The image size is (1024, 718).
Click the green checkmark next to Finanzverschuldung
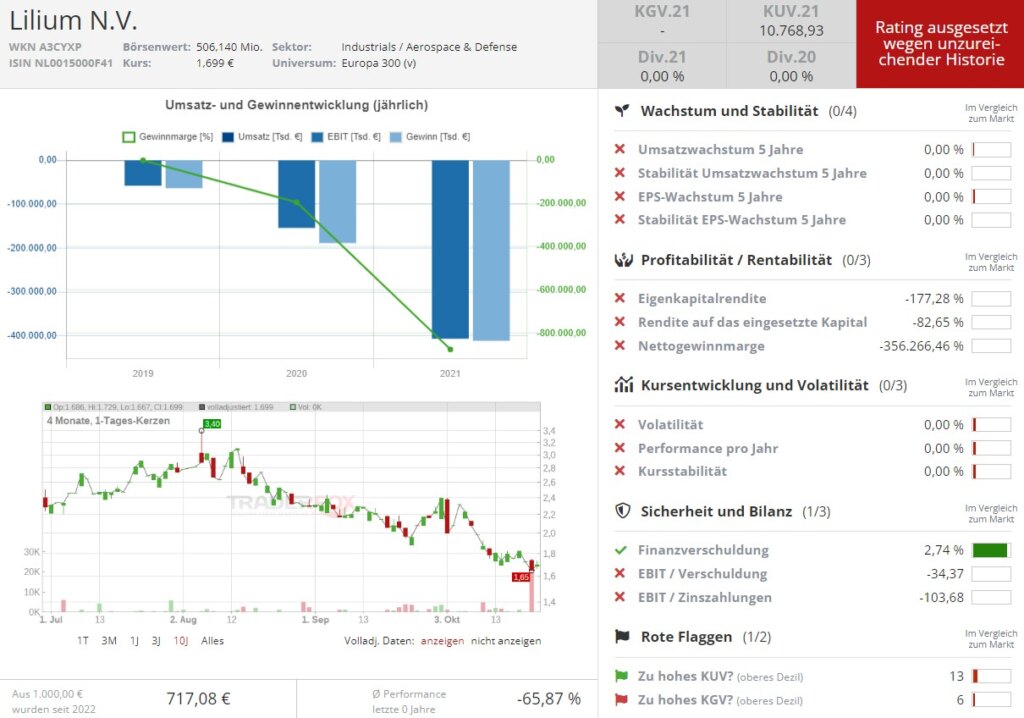(x=620, y=550)
